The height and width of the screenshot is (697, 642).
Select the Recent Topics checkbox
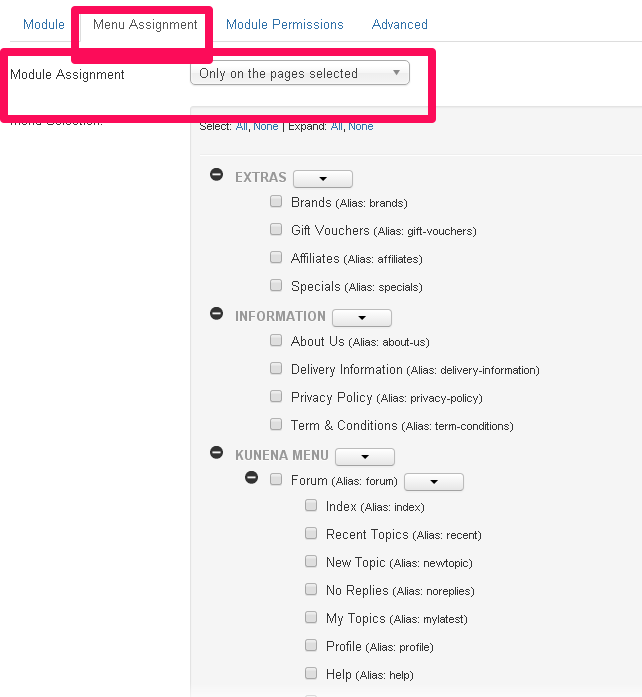(311, 533)
